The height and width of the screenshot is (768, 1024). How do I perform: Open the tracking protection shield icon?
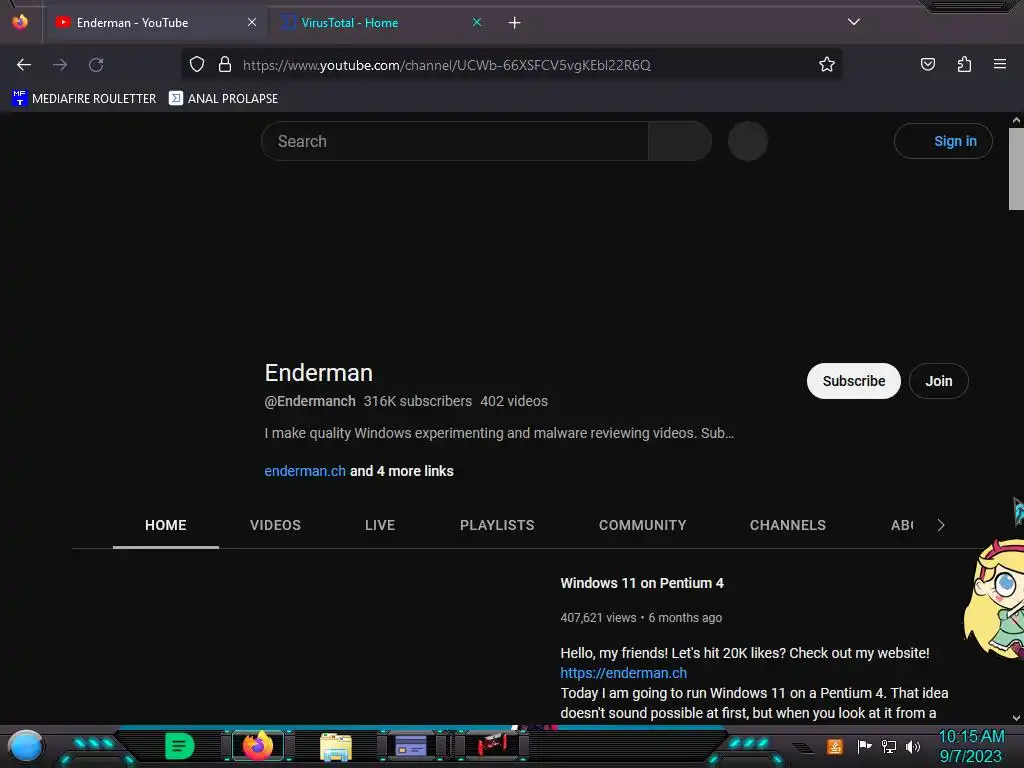click(x=197, y=65)
